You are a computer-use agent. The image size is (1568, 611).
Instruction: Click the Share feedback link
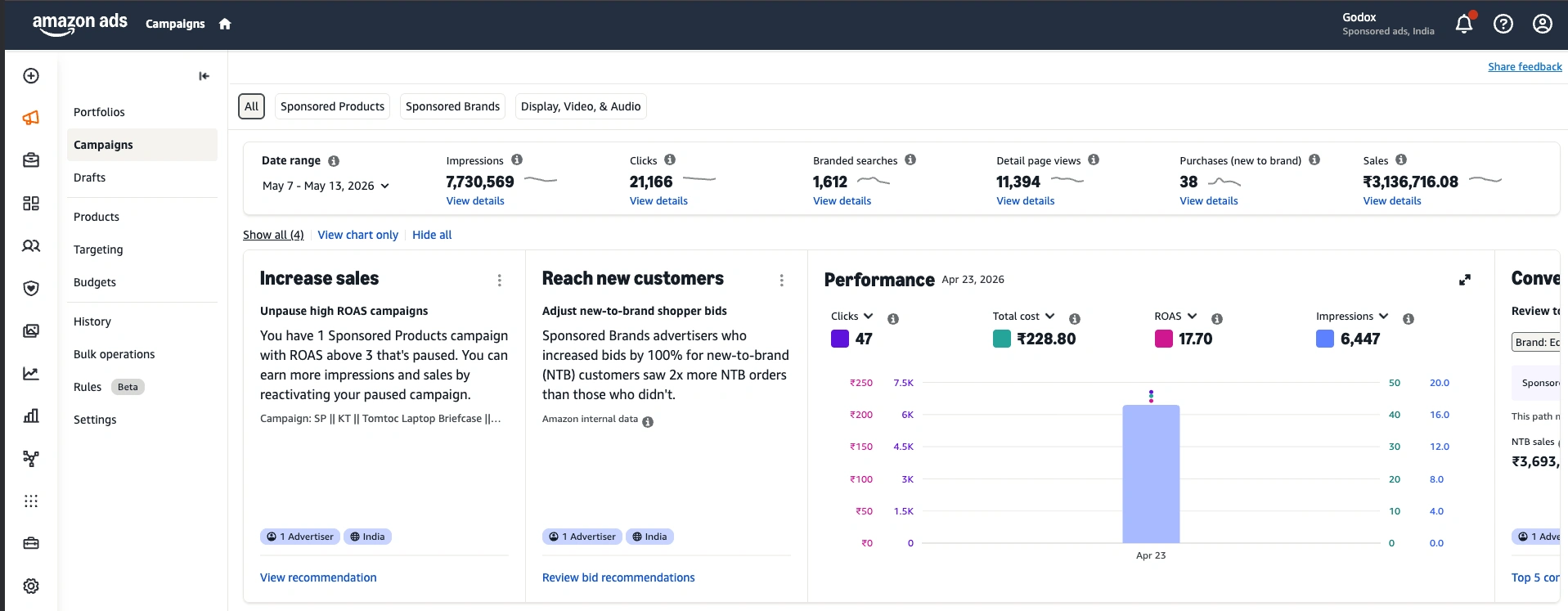(1525, 67)
